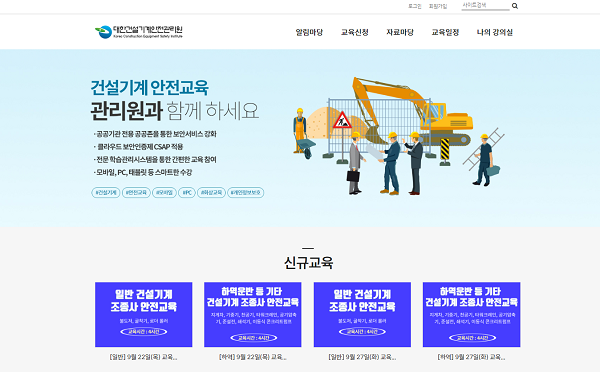
Task: Open the 교육신청 menu
Action: (354, 32)
